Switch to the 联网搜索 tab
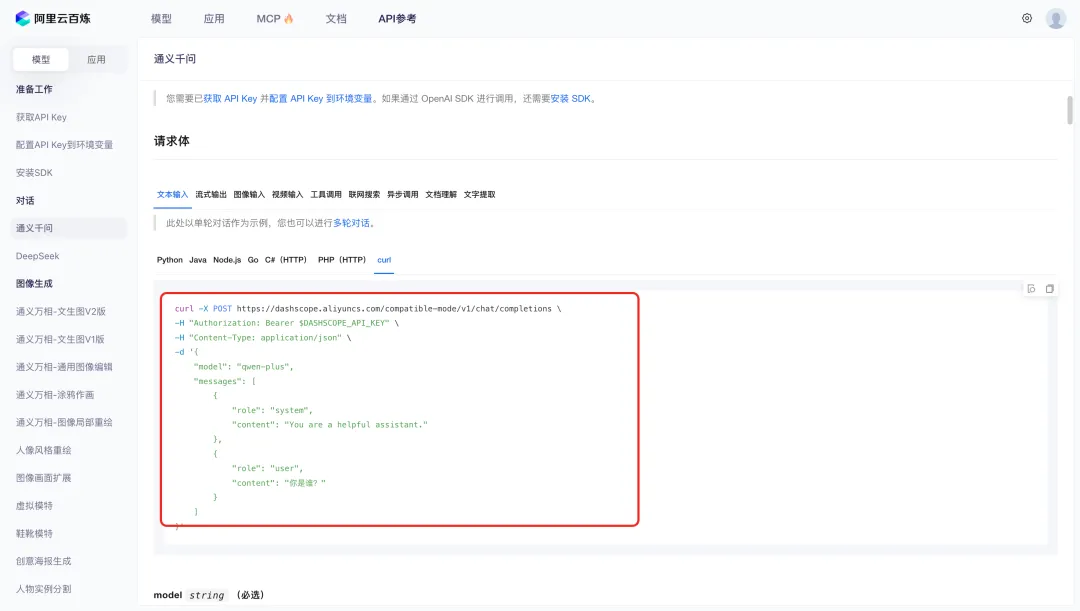Screen dimensions: 1080x611 [364, 194]
